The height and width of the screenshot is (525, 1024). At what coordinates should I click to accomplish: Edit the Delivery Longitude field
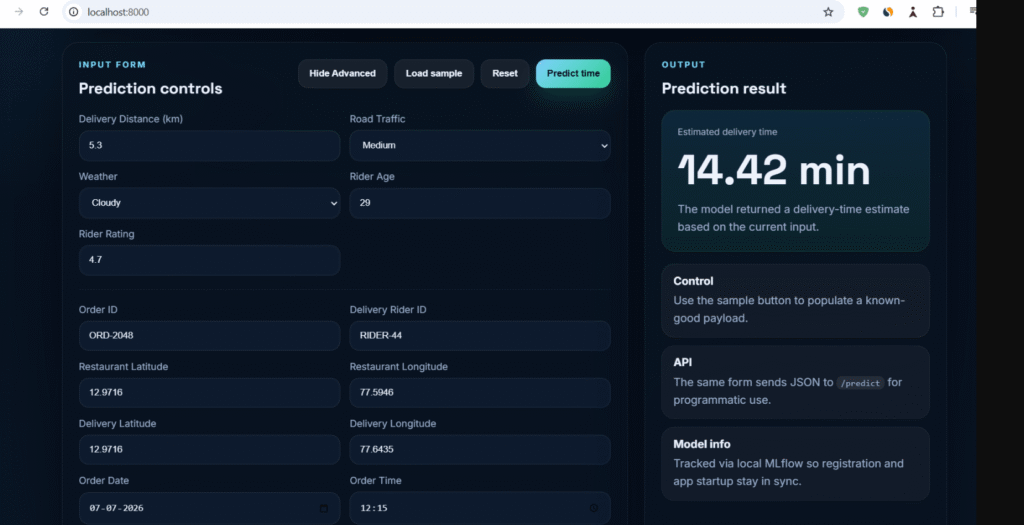tap(480, 449)
